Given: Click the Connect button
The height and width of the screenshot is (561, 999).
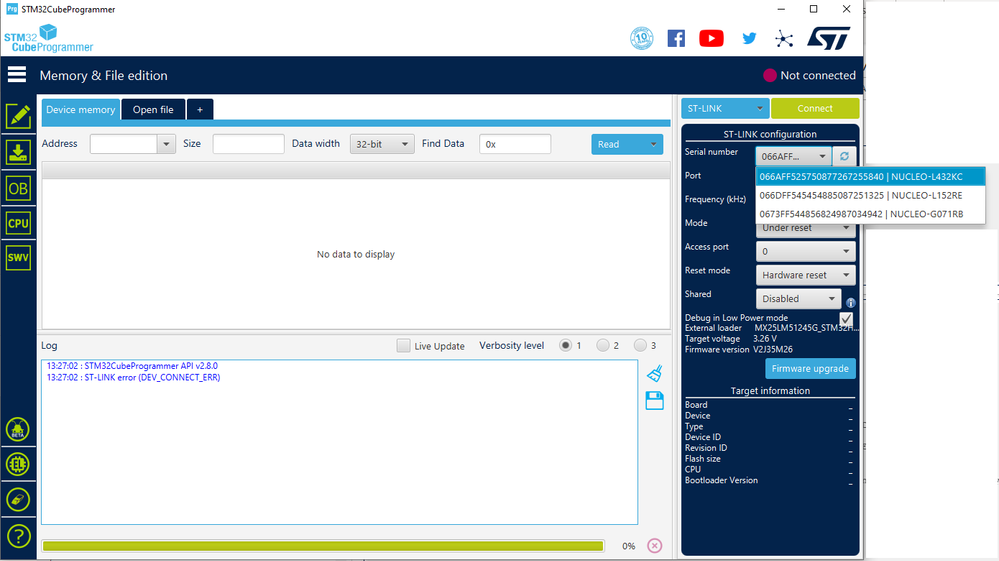Looking at the screenshot, I should [815, 108].
